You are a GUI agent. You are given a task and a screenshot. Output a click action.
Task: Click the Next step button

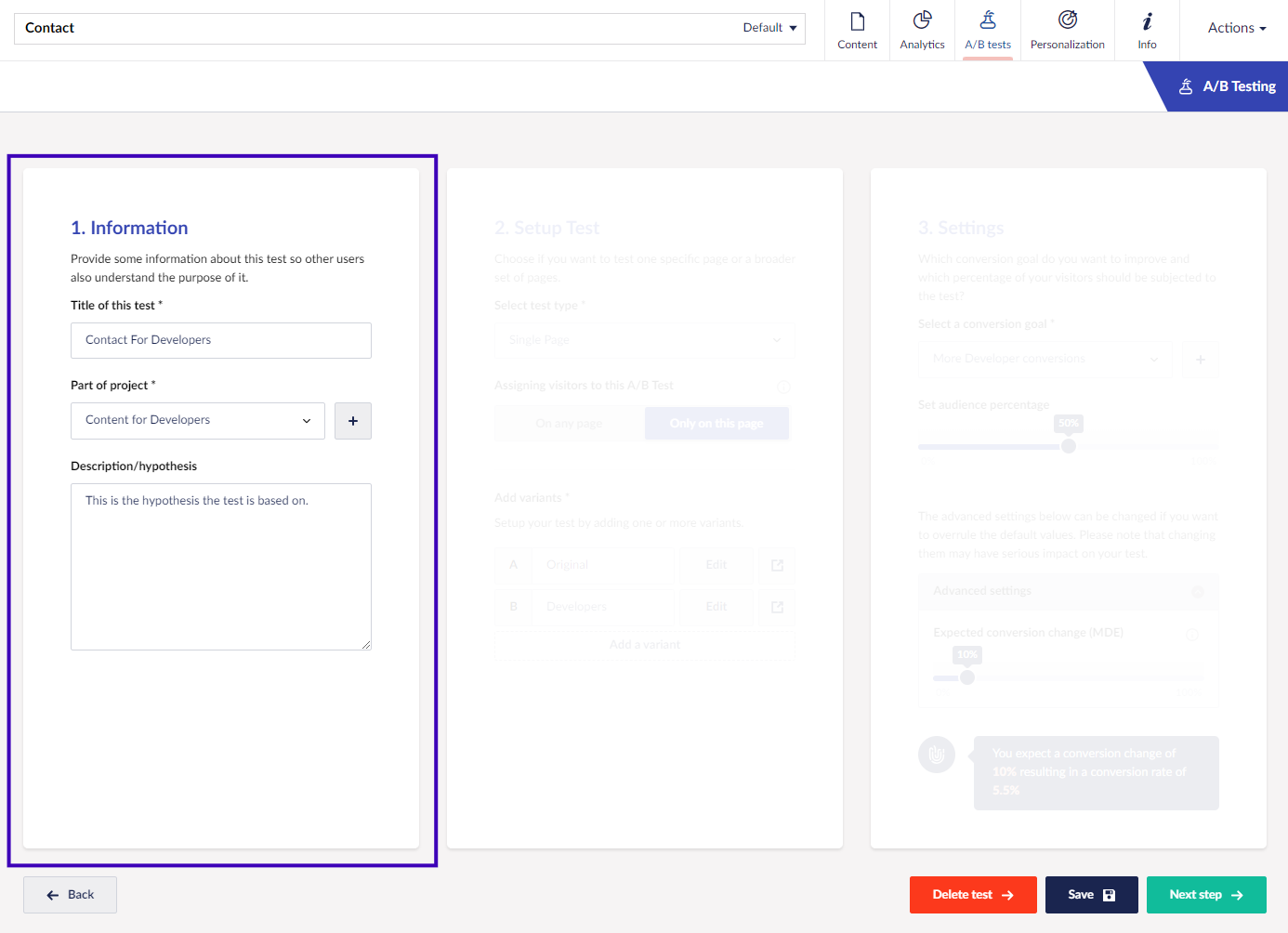point(1205,895)
